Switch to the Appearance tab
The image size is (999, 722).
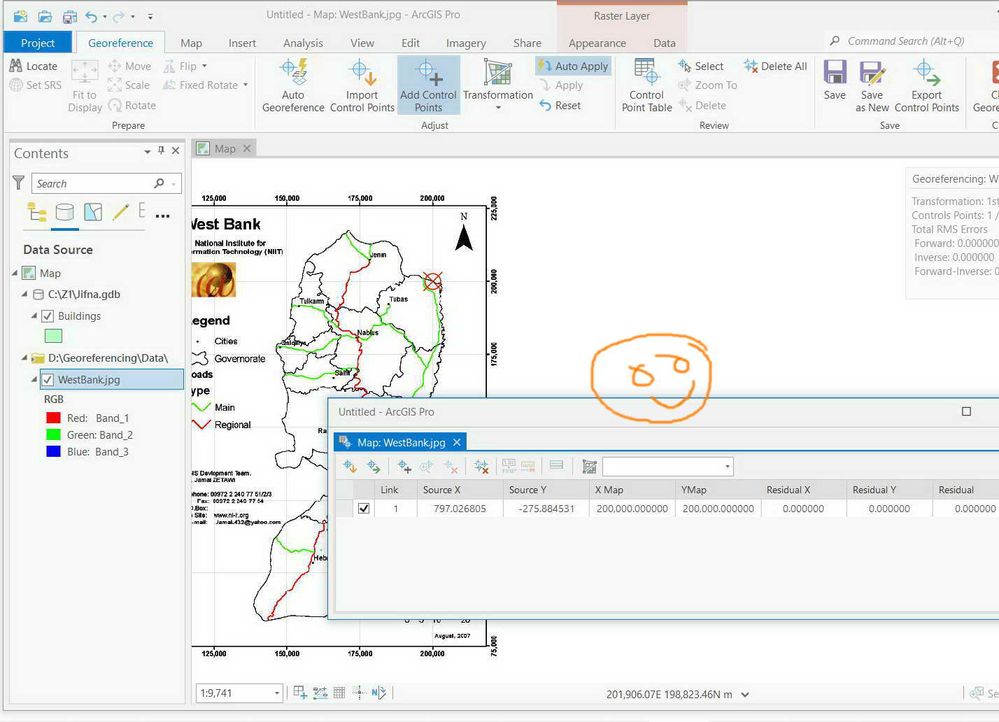(x=597, y=43)
